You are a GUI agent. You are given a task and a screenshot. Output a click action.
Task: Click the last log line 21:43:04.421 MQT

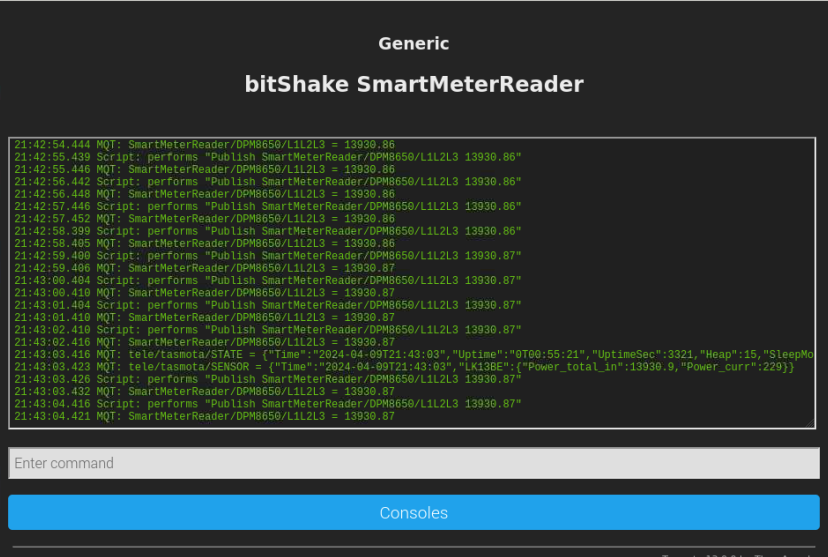204,417
